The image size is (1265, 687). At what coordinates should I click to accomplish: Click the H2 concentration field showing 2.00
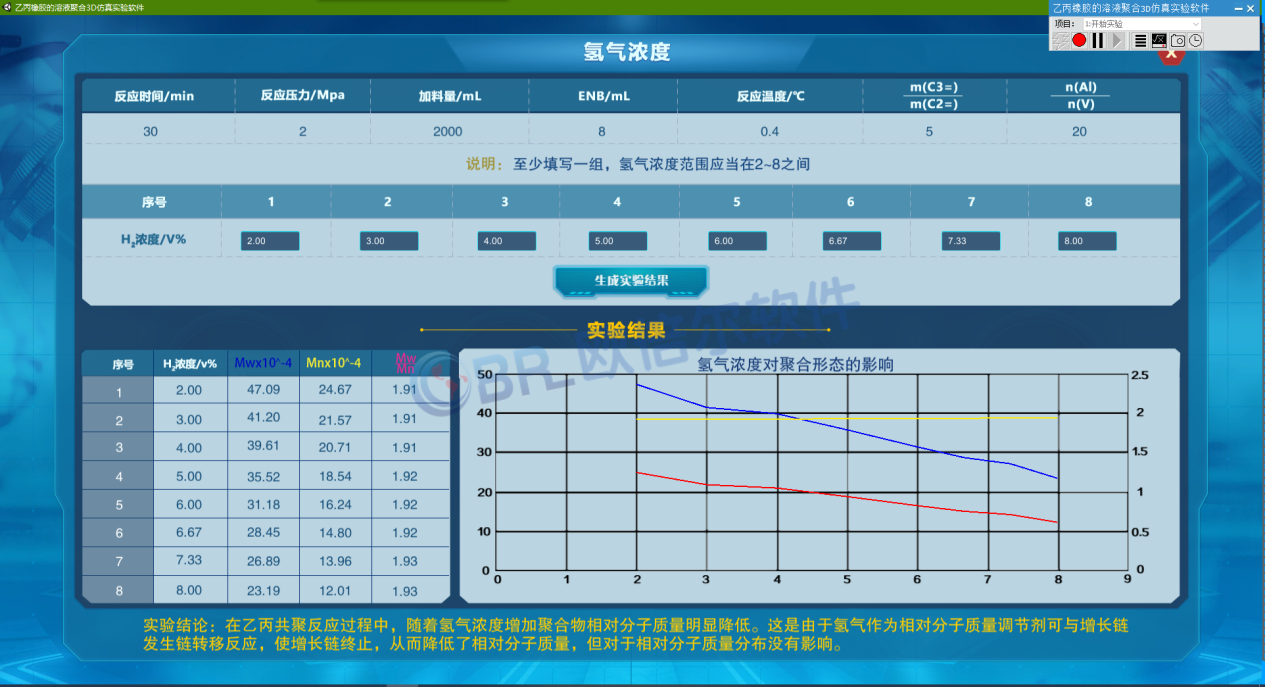270,241
